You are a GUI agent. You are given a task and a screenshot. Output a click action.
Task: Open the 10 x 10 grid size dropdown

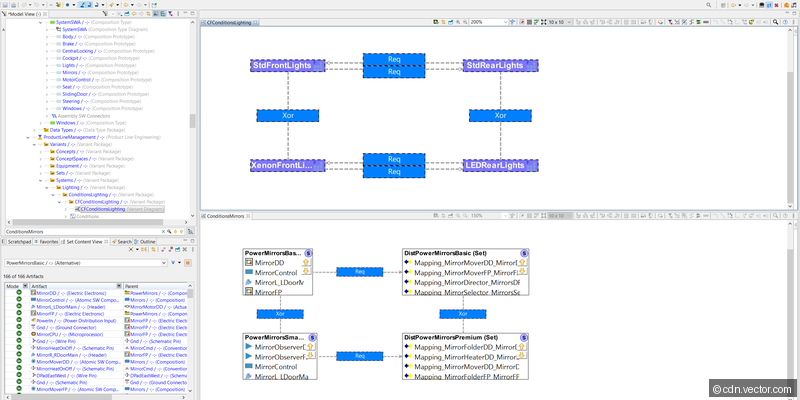pyautogui.click(x=569, y=21)
